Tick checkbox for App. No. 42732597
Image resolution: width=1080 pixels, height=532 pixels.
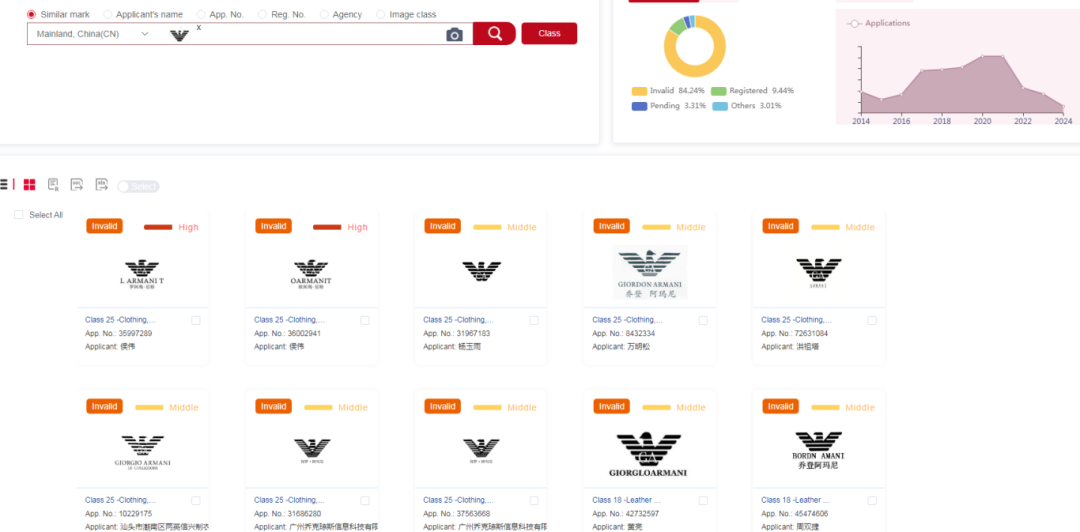[x=703, y=500]
